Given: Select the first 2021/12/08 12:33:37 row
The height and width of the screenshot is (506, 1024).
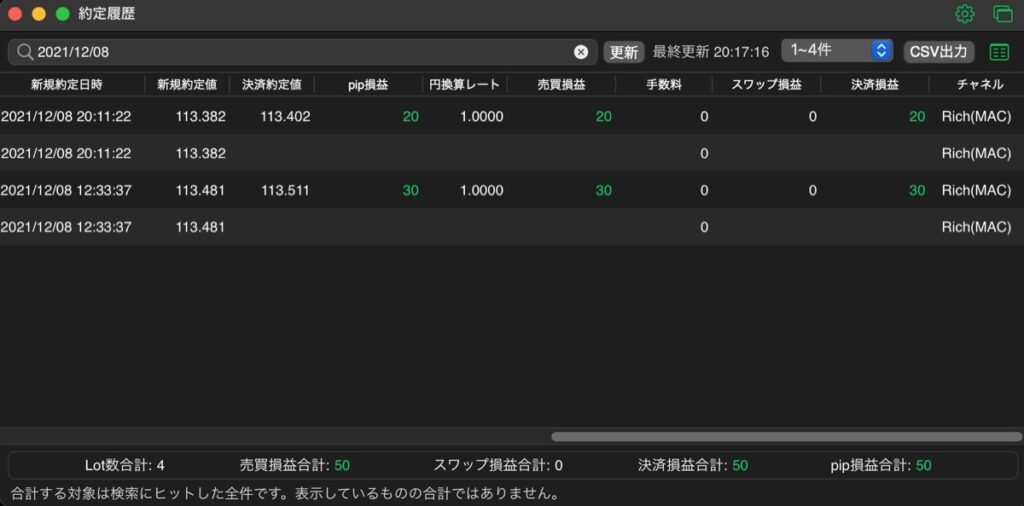Looking at the screenshot, I should [512, 190].
